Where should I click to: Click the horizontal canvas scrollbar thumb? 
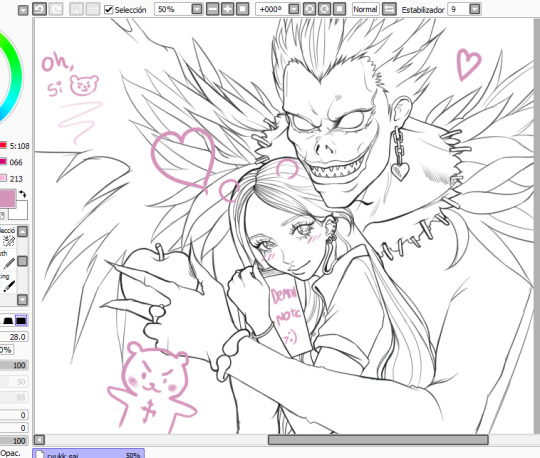(378, 440)
